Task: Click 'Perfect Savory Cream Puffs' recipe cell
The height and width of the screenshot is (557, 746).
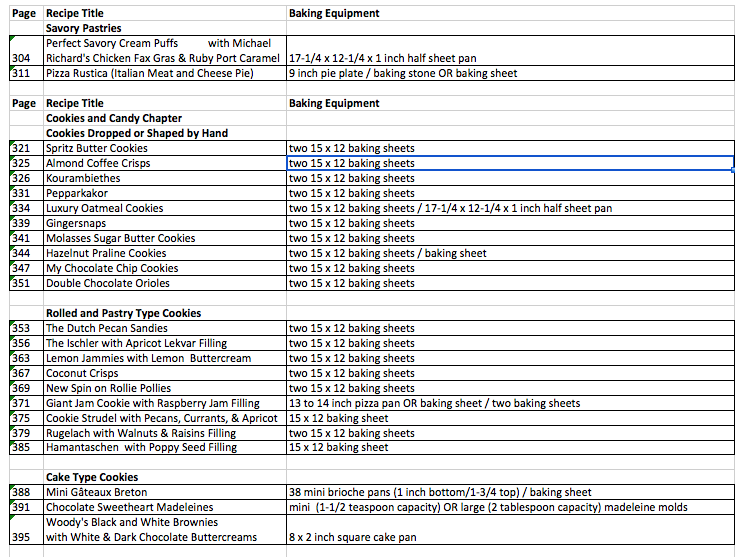Action: click(x=165, y=50)
